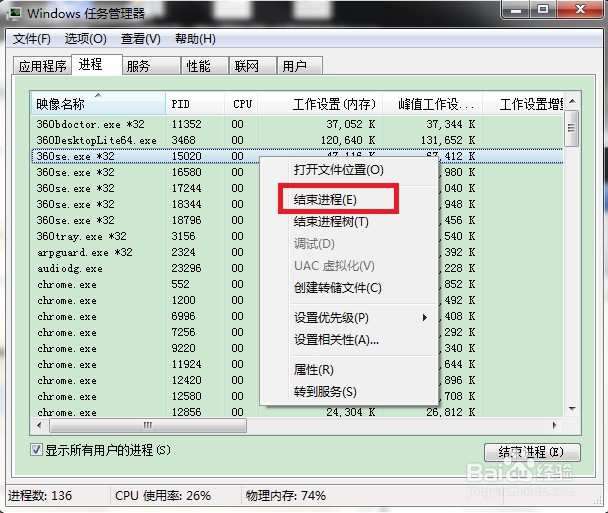
Task: Open the 选项(O) menu
Action: (x=85, y=39)
